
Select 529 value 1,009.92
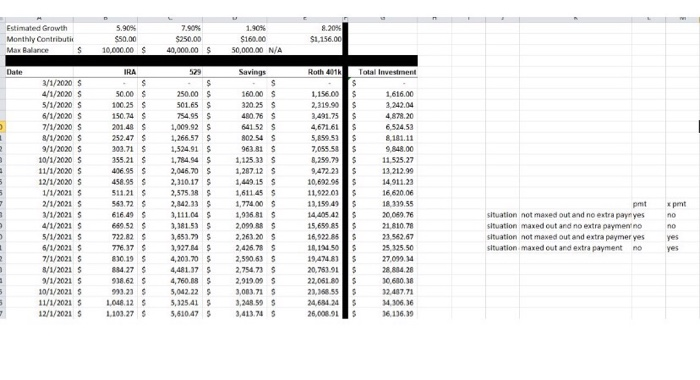coord(170,127)
